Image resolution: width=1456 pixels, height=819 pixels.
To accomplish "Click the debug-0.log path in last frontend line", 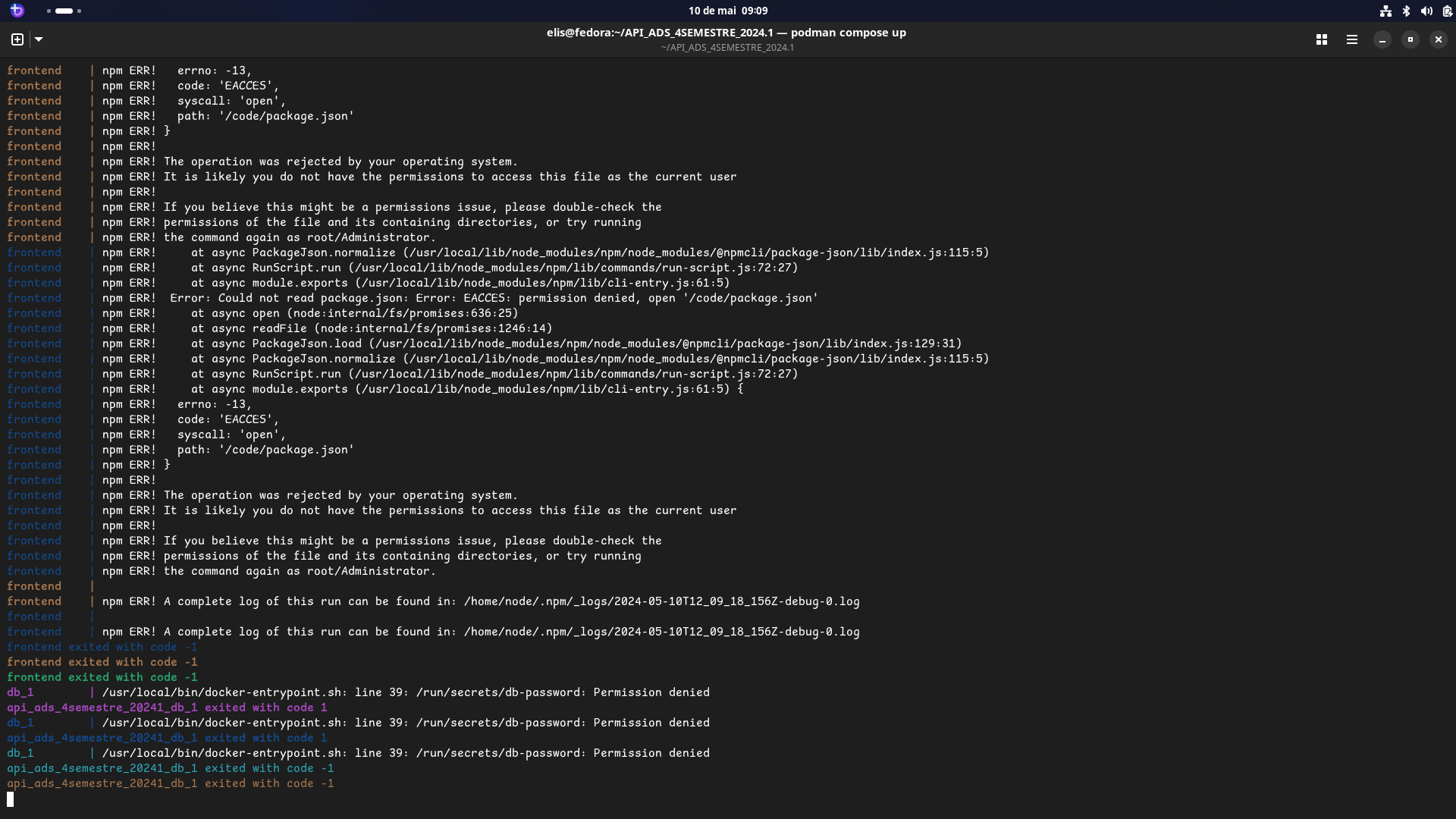I will pyautogui.click(x=661, y=632).
